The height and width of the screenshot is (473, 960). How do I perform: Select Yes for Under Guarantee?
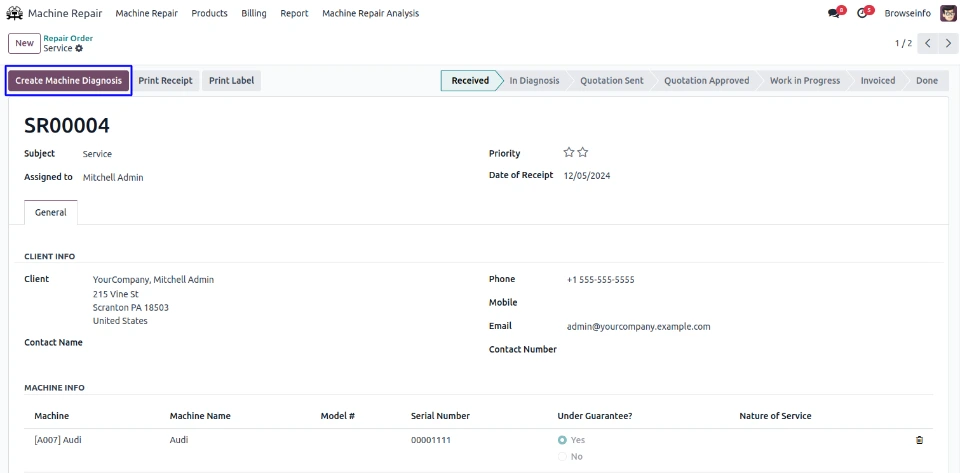(x=563, y=440)
